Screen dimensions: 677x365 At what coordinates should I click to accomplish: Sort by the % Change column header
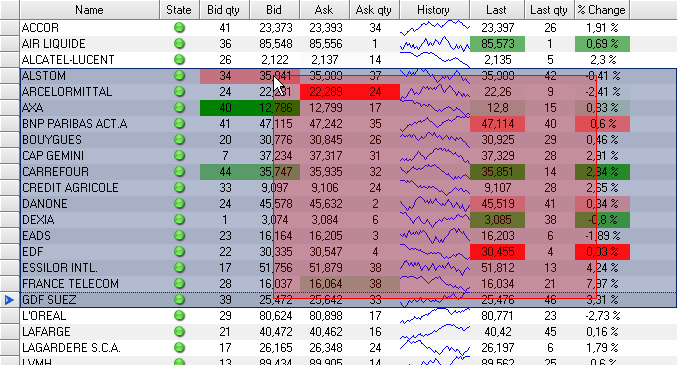[602, 10]
